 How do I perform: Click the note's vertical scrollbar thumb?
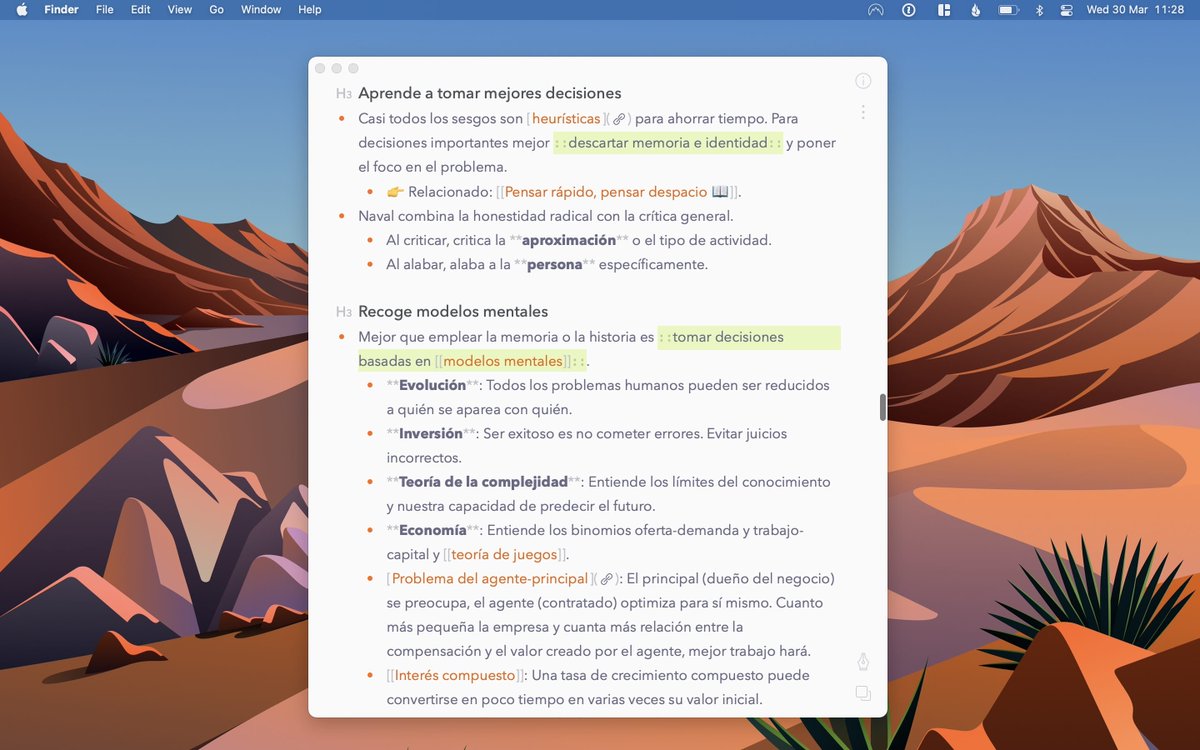(882, 407)
